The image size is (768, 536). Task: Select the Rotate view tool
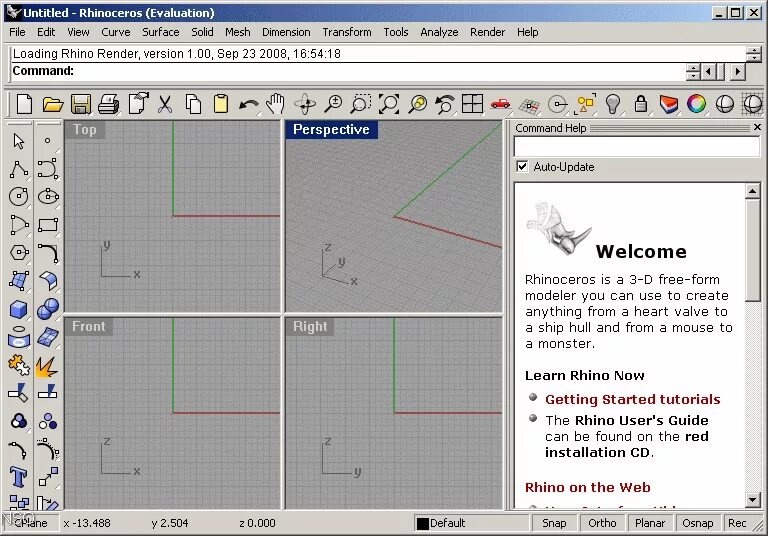pos(305,104)
